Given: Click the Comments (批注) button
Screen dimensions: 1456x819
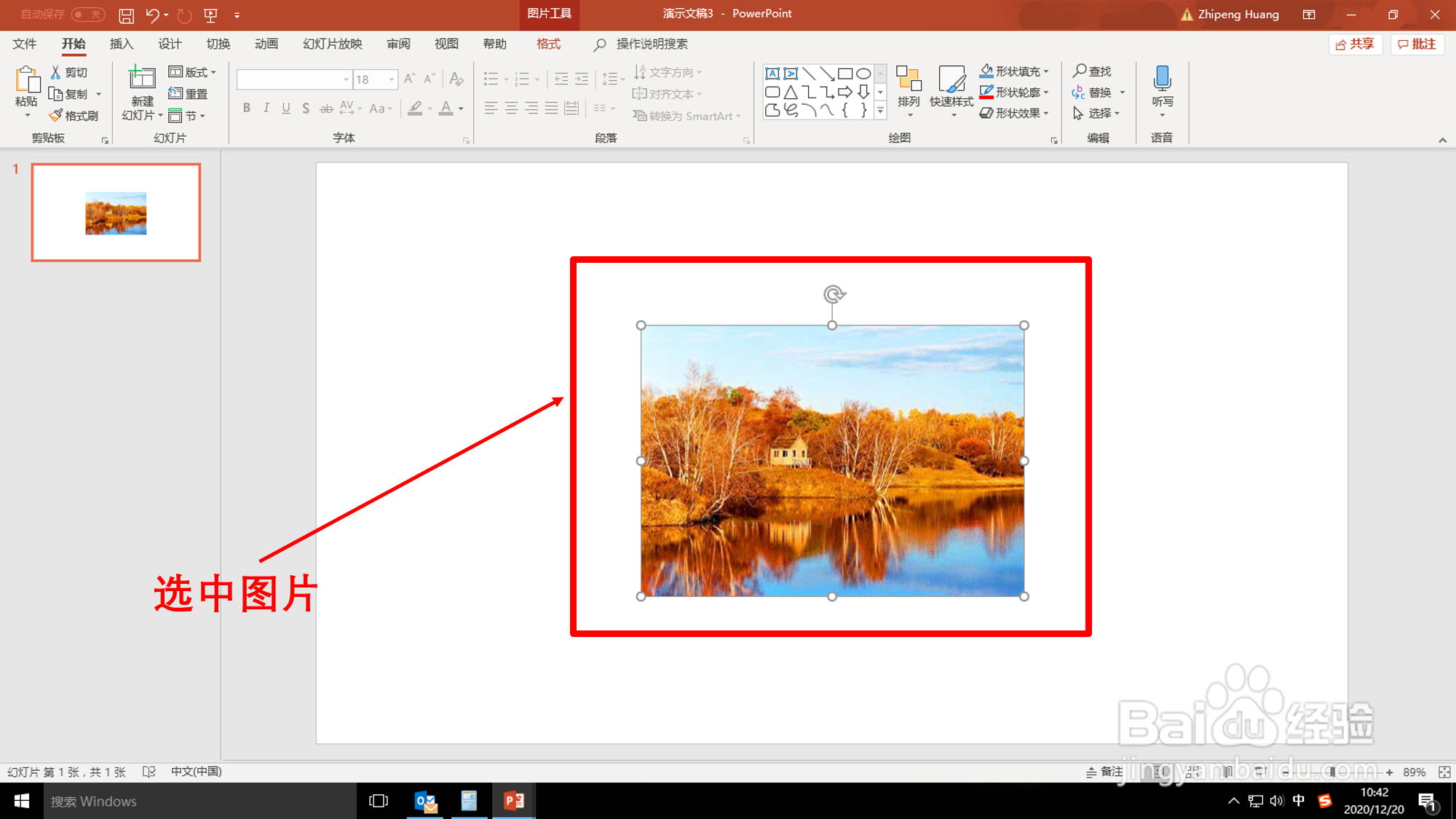Looking at the screenshot, I should pos(1417,44).
